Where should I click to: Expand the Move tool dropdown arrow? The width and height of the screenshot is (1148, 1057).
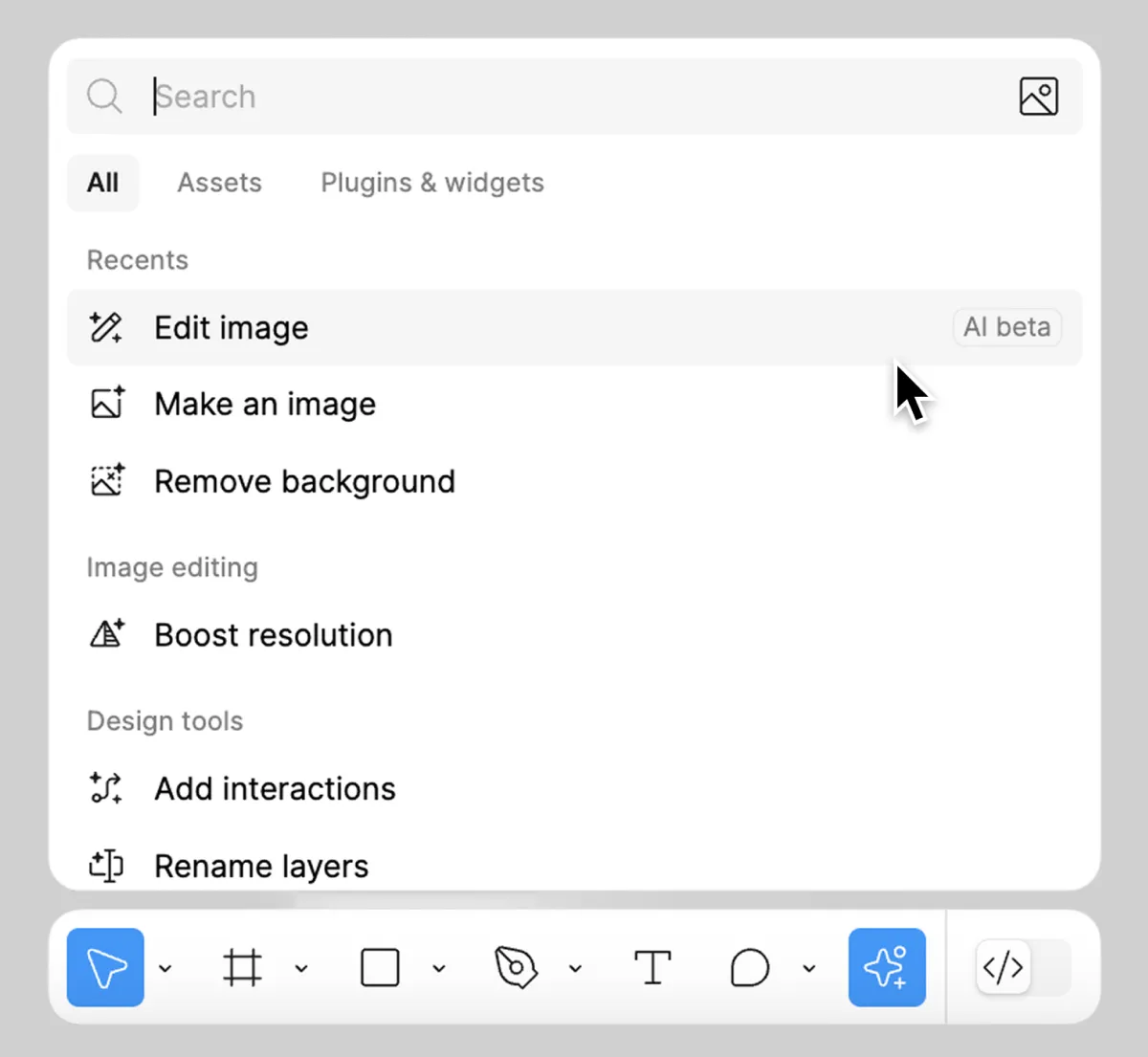pos(166,968)
